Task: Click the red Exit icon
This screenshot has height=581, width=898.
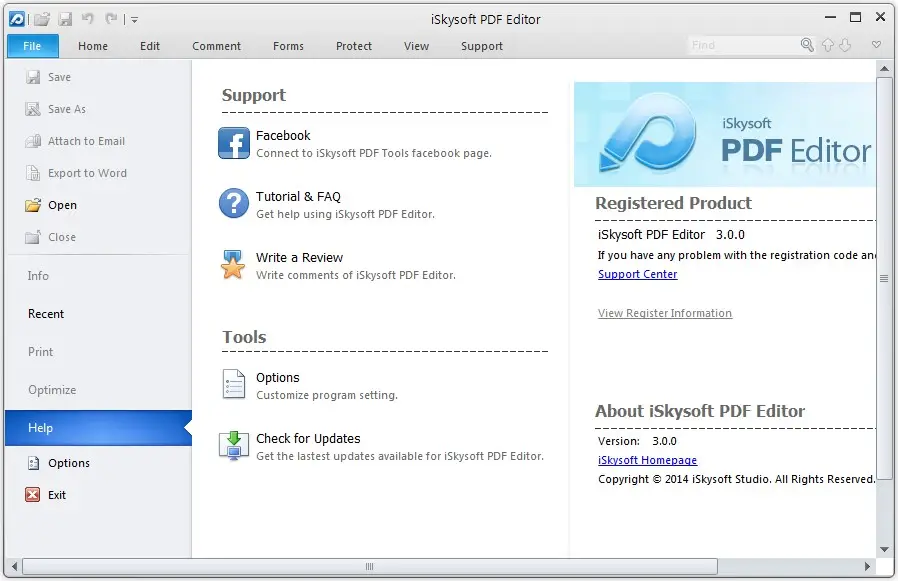Action: (33, 494)
